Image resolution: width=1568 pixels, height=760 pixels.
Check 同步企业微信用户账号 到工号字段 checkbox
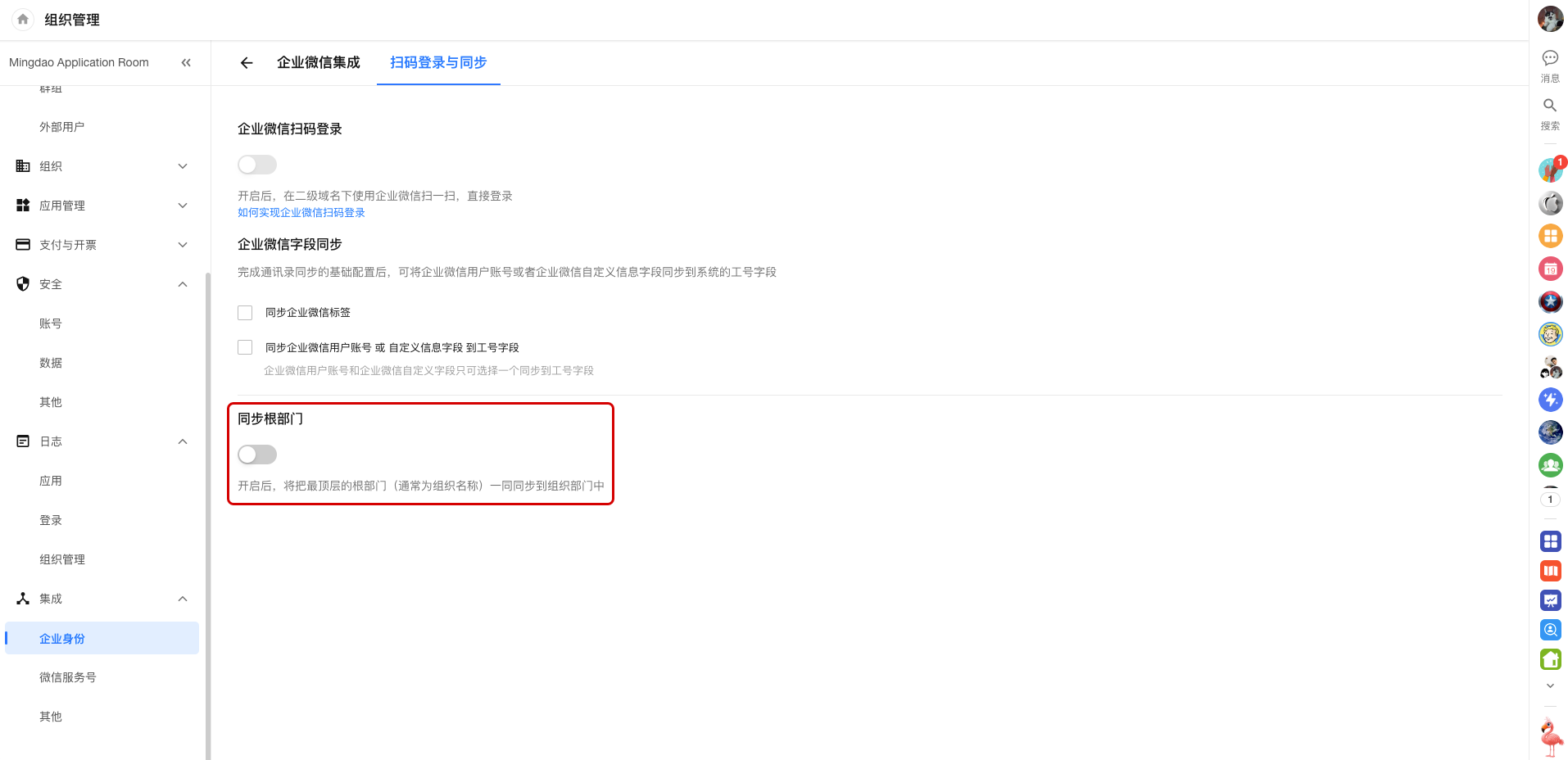[x=245, y=347]
